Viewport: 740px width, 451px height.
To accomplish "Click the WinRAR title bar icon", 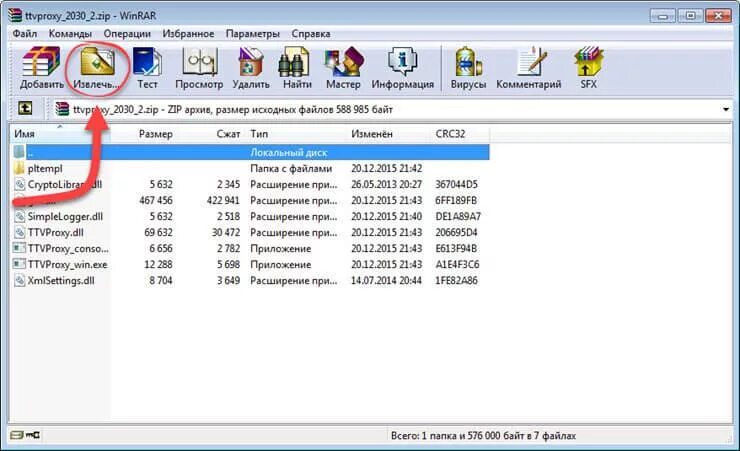I will (x=15, y=15).
